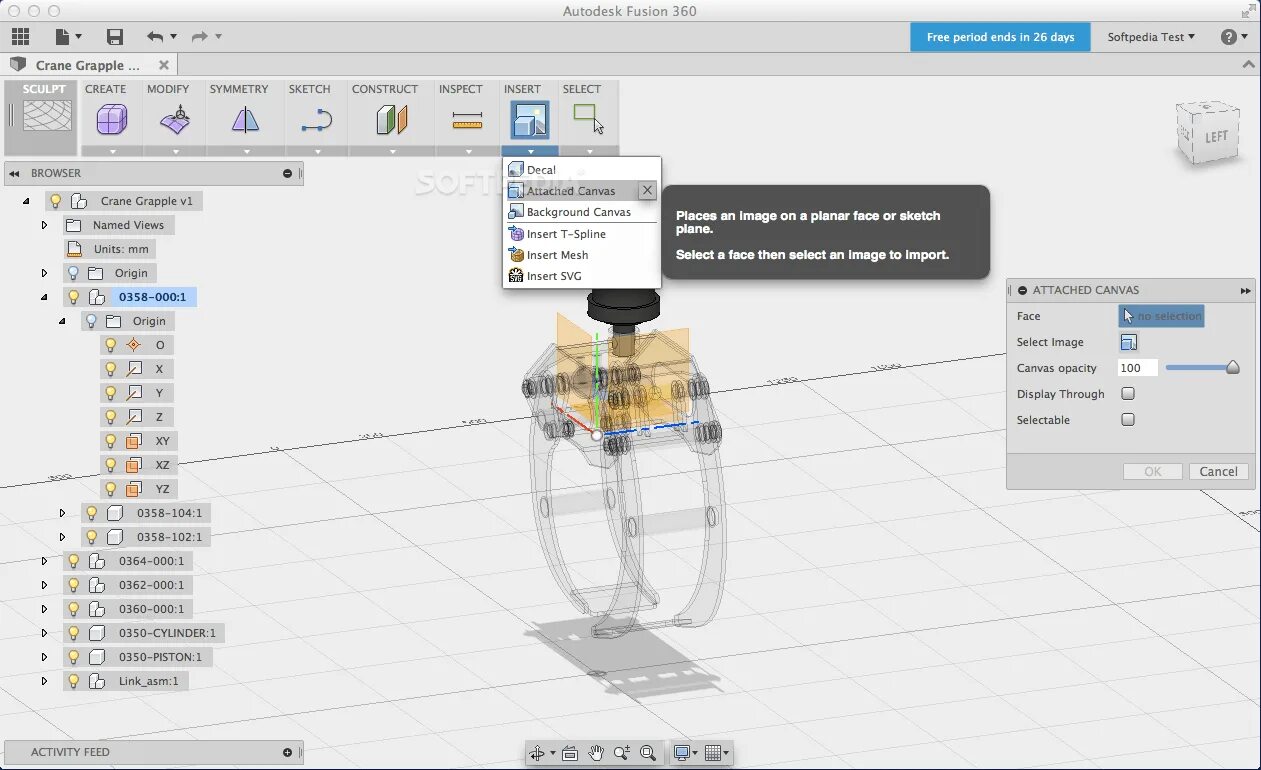Enable the Selectable checkbox
1261x770 pixels.
coord(1128,420)
